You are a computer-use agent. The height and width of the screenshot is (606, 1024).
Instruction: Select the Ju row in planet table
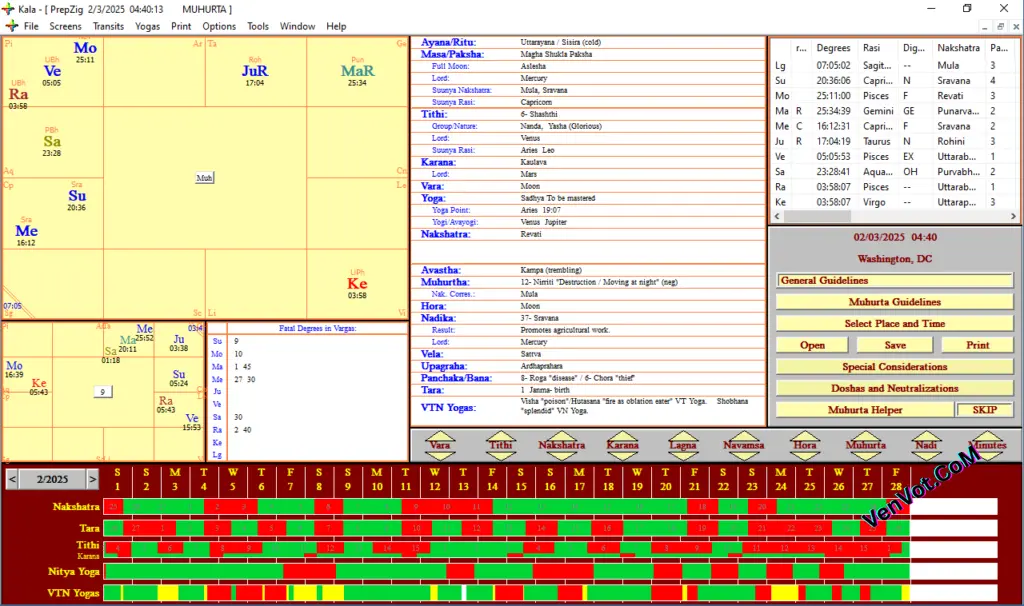click(x=893, y=141)
